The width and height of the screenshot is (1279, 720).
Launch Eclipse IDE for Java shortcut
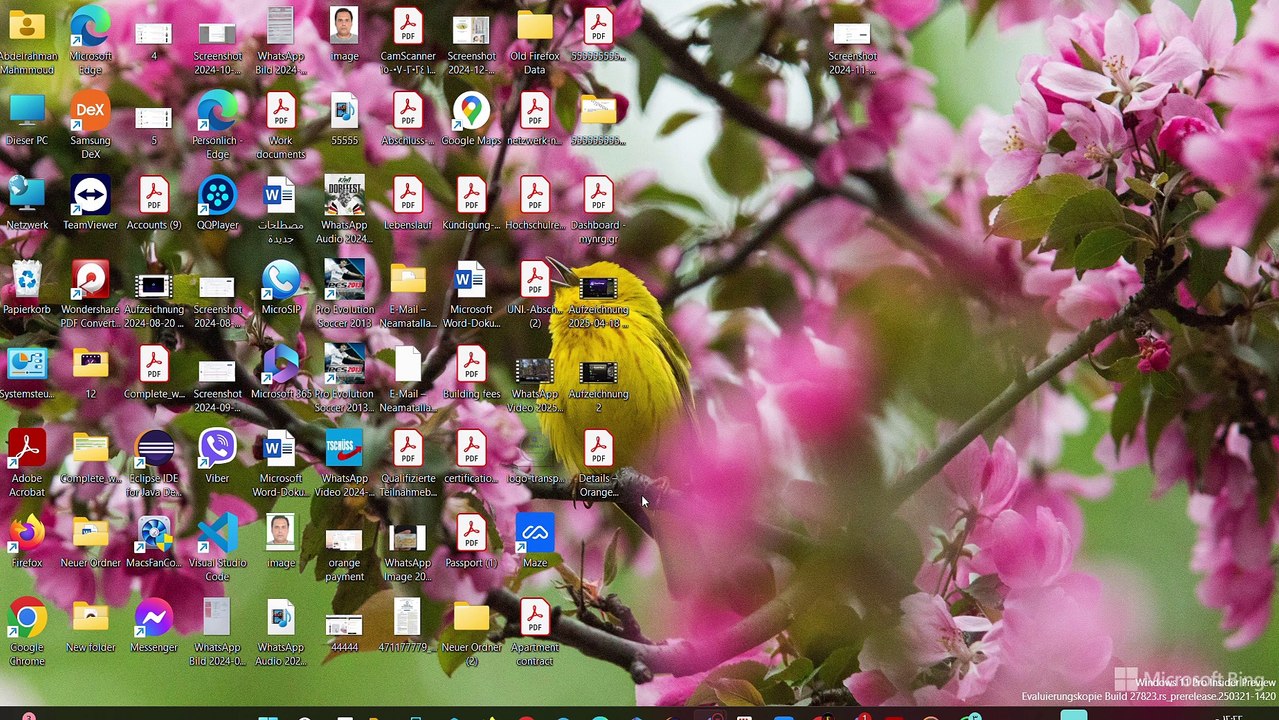tap(154, 463)
